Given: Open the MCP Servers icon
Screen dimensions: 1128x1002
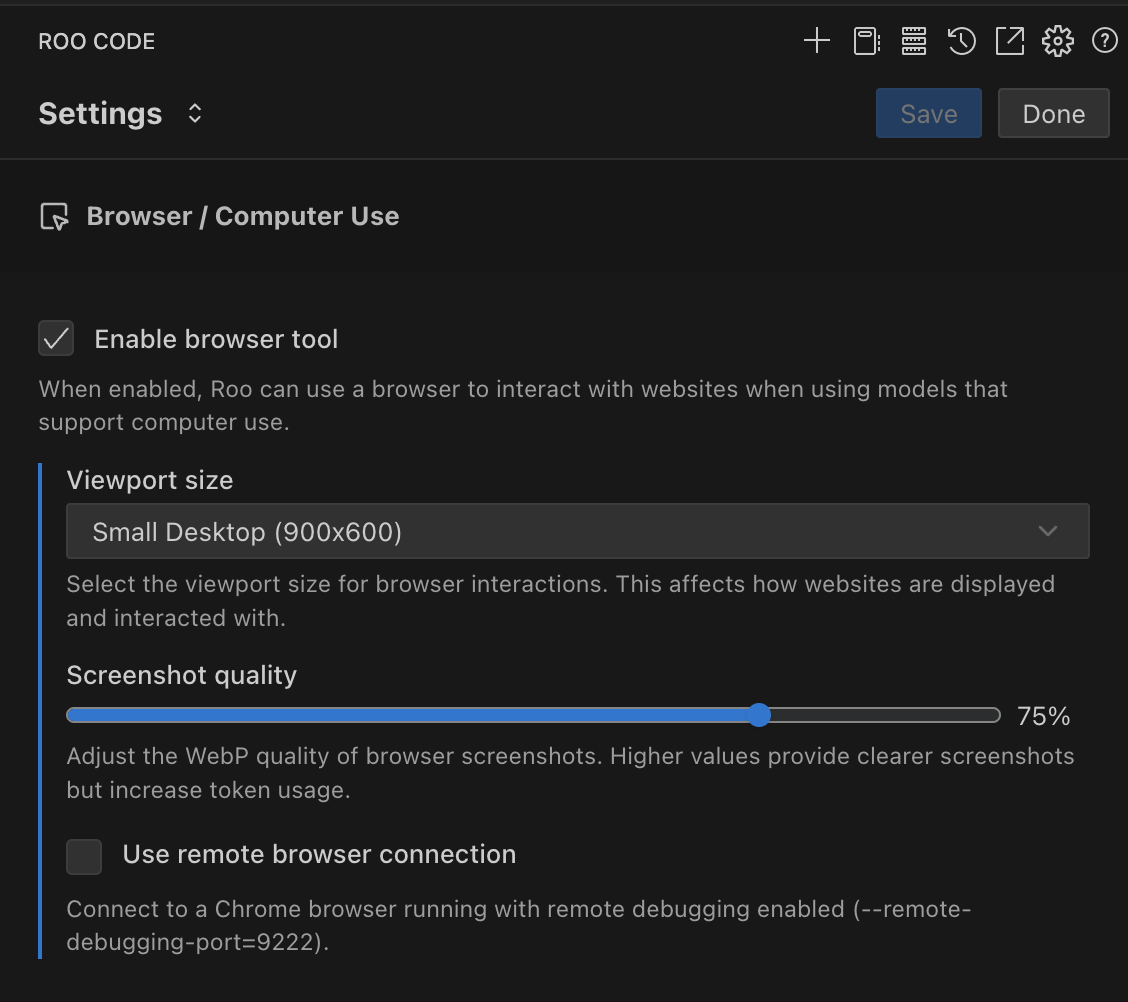Looking at the screenshot, I should (x=912, y=41).
